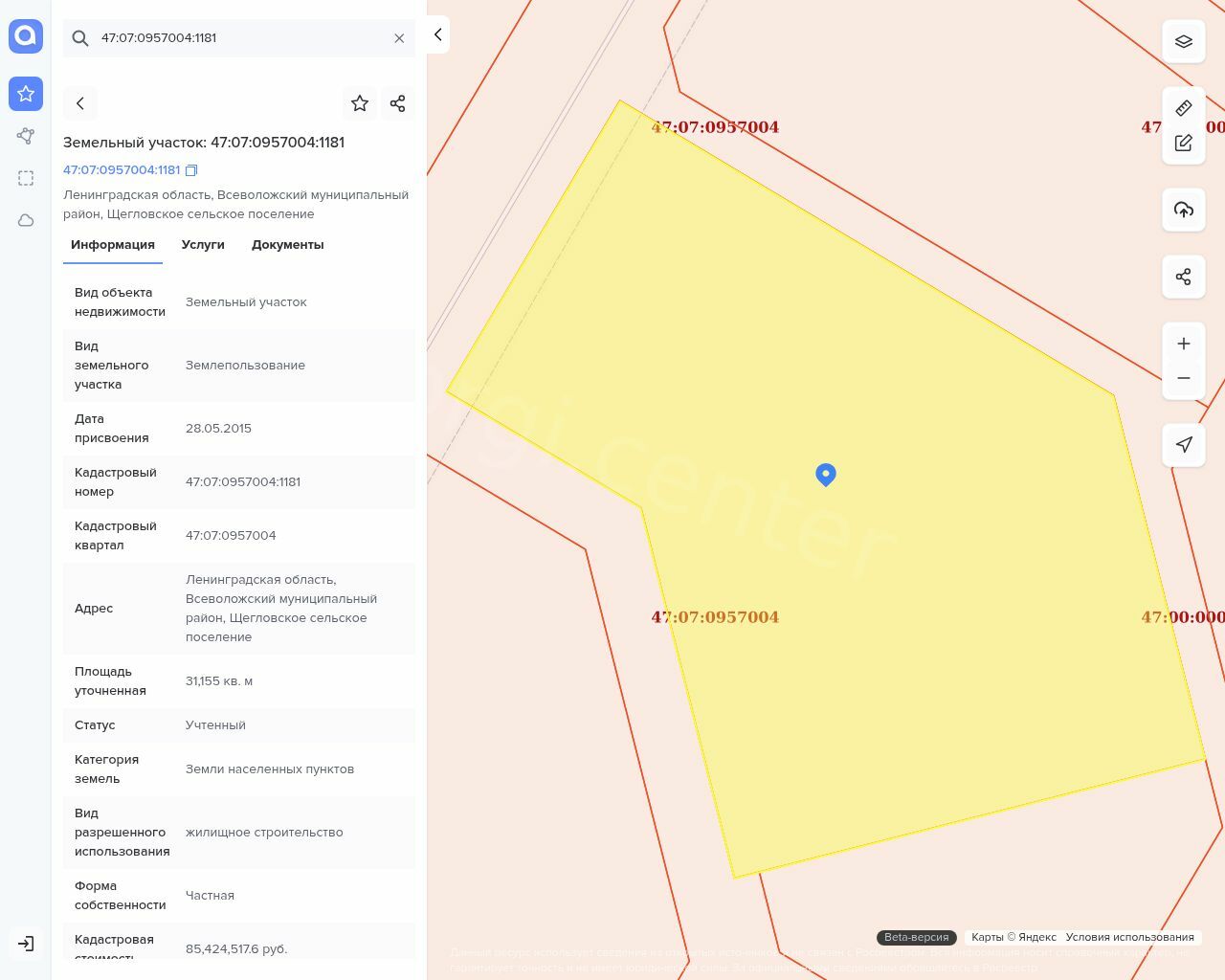Image resolution: width=1225 pixels, height=980 pixels.
Task: Open the Документы tab
Action: click(287, 245)
